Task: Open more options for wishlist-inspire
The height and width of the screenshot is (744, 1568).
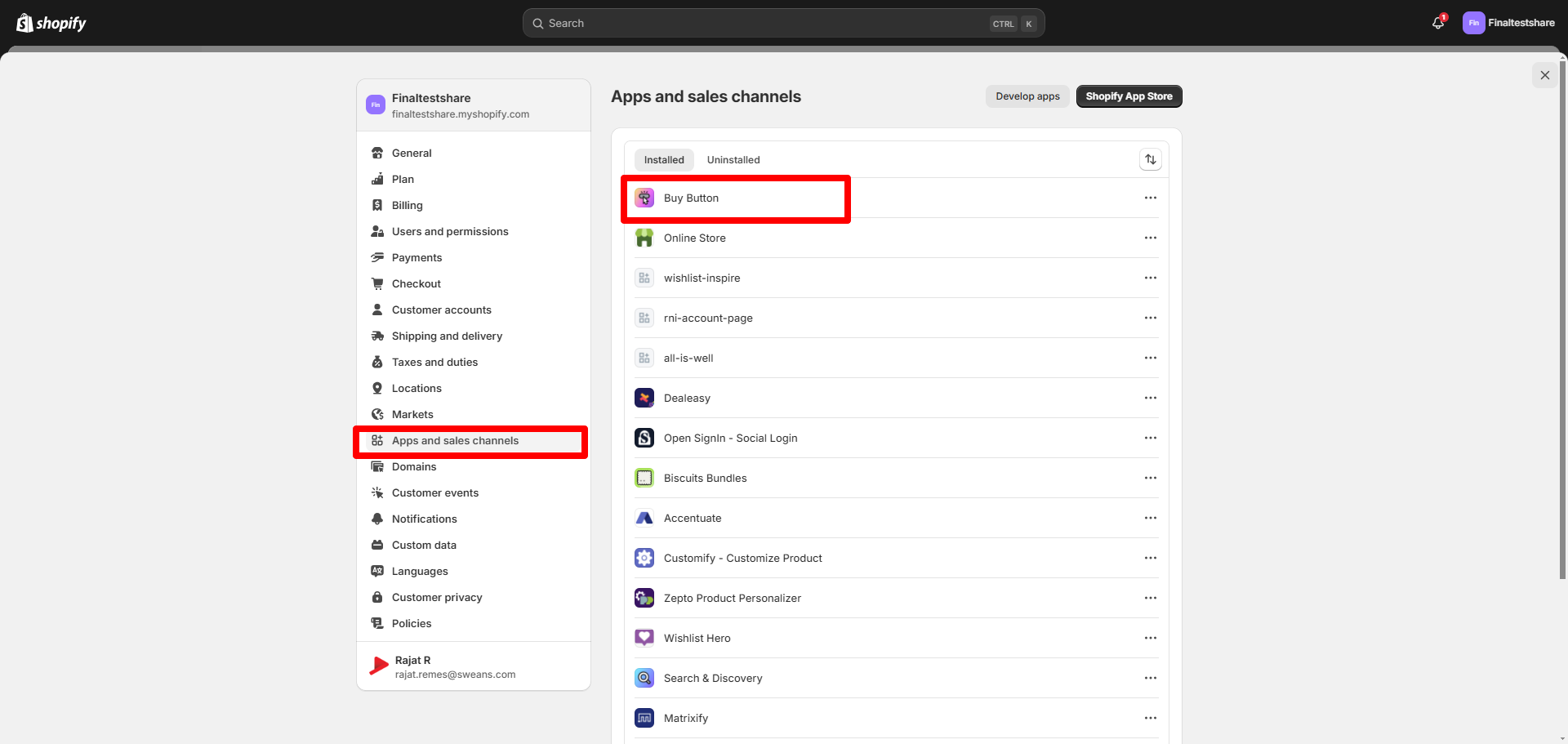Action: 1150,278
